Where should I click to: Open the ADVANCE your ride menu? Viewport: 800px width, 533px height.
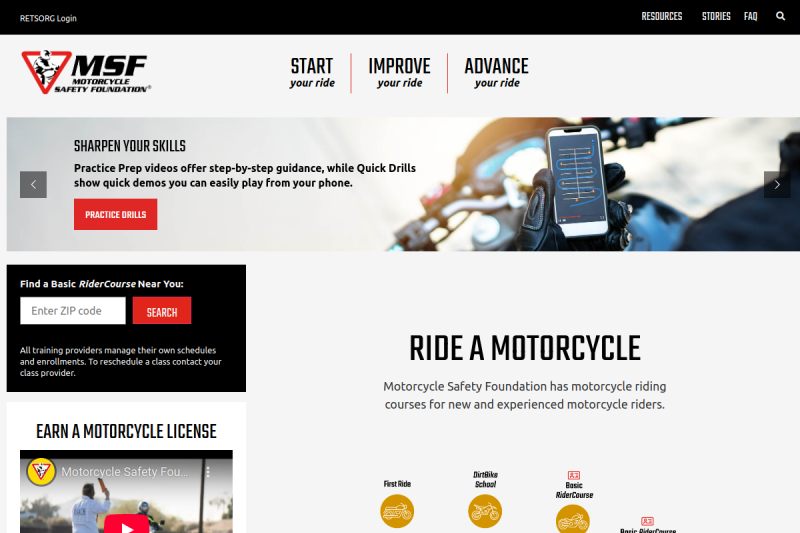(x=496, y=73)
